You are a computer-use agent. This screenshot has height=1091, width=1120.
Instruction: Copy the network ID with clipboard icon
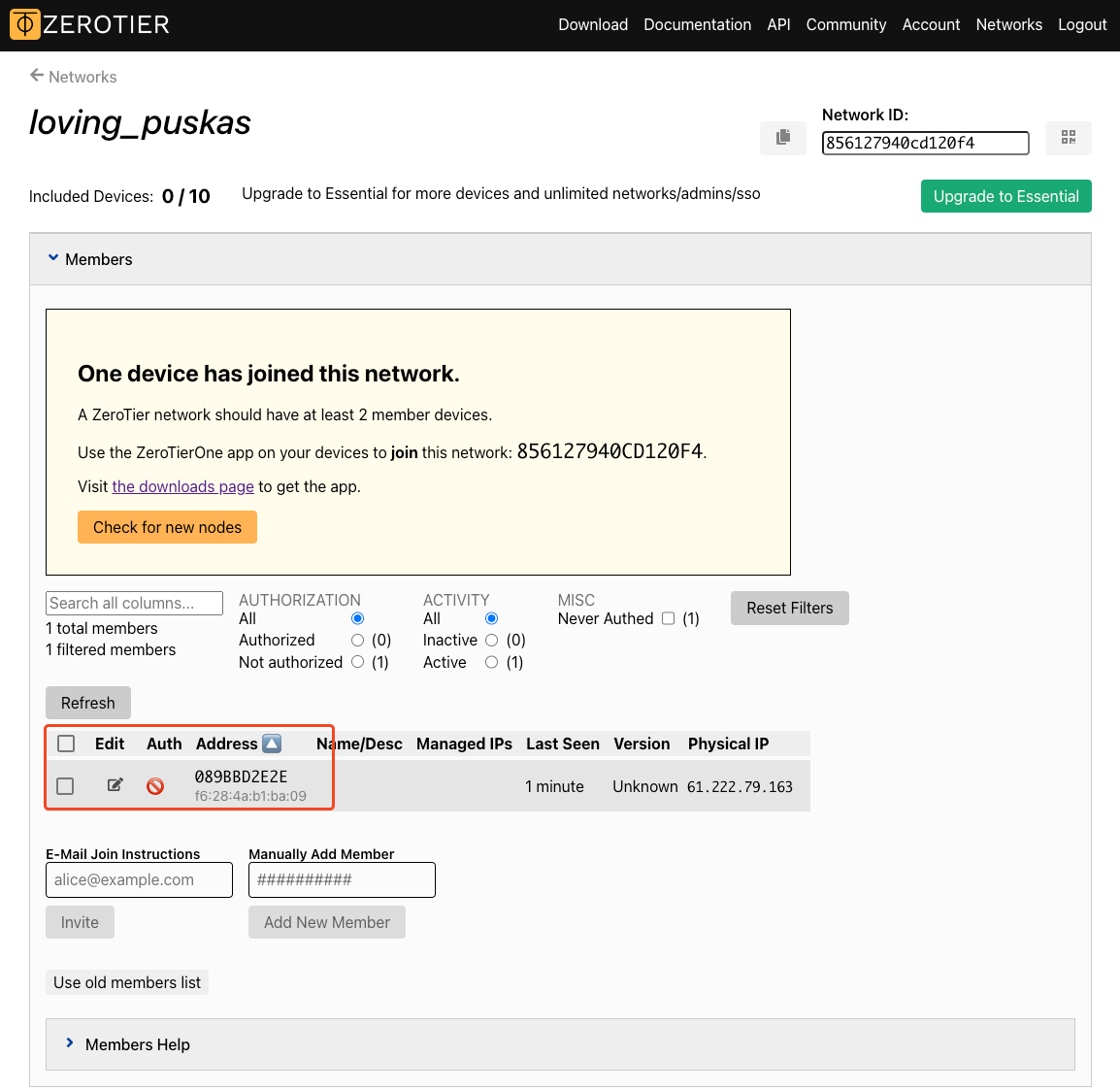click(783, 137)
